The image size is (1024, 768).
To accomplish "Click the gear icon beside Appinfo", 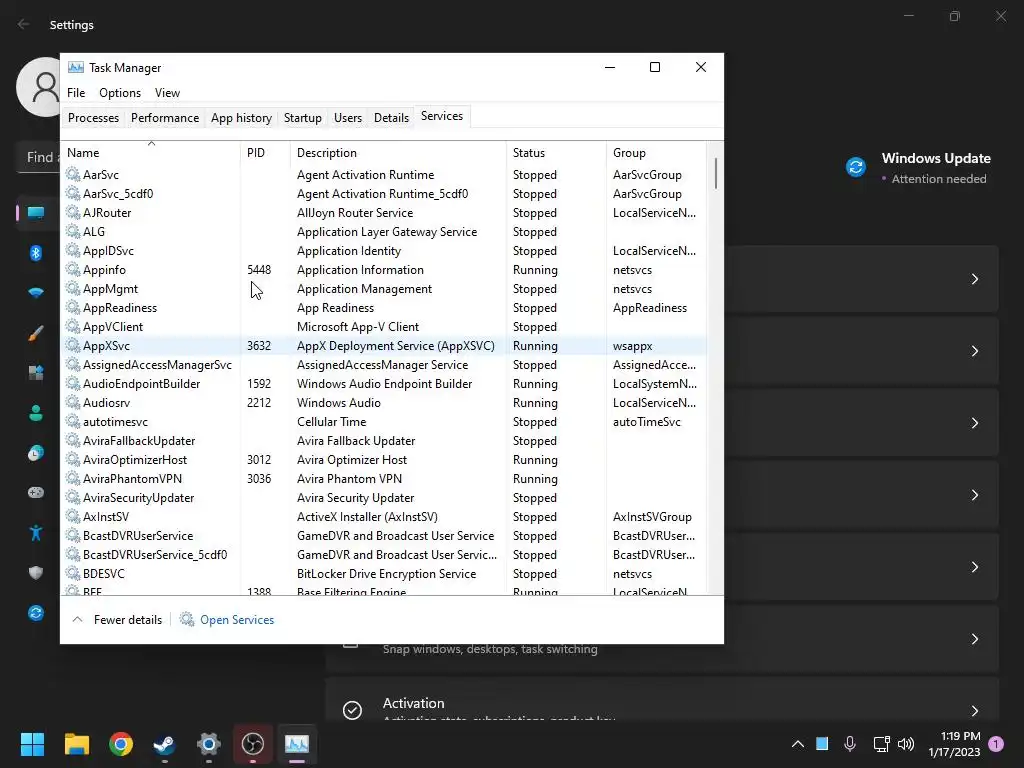I will (72, 269).
